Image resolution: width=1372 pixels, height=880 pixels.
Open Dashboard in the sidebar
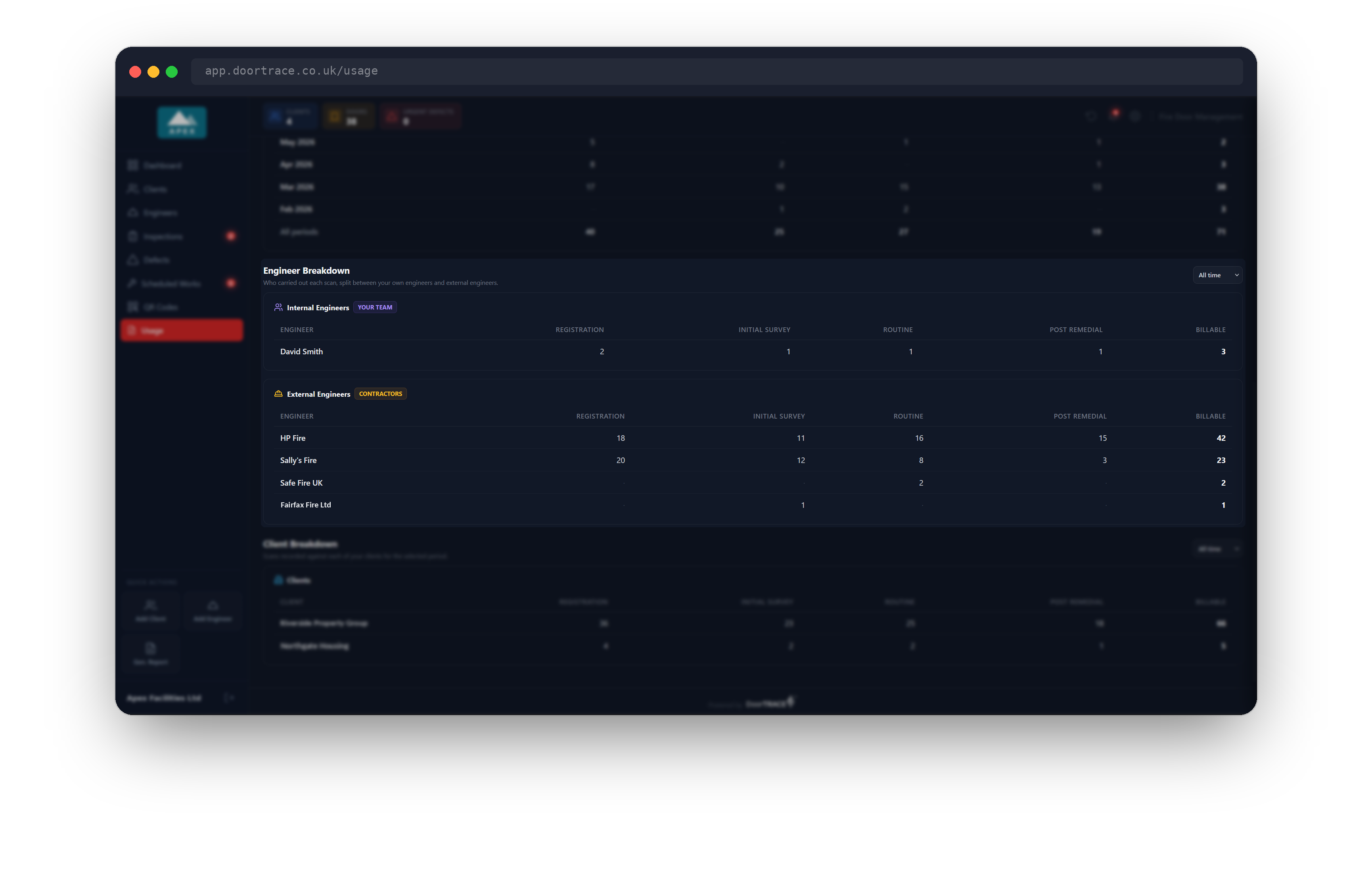coord(182,165)
